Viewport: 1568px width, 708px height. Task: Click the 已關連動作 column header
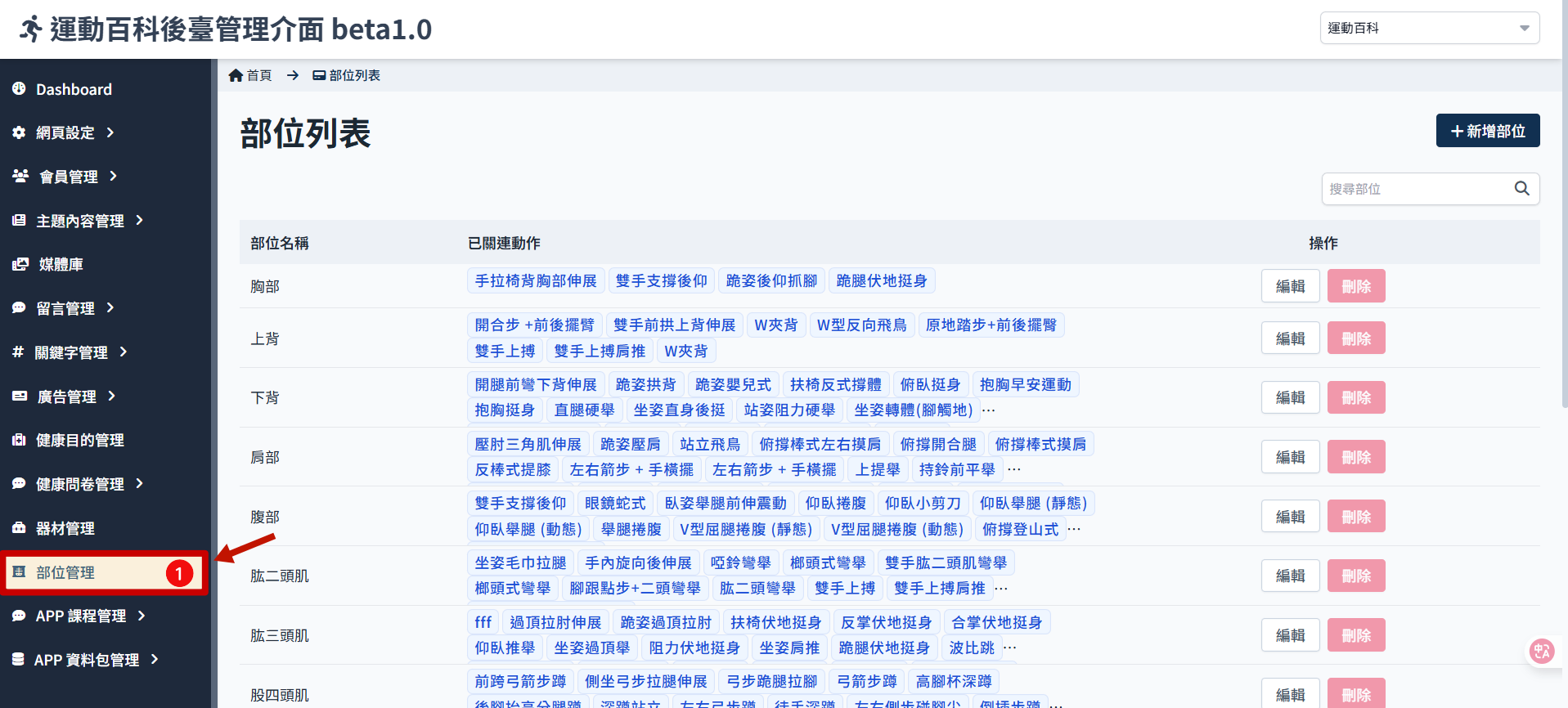tap(504, 243)
